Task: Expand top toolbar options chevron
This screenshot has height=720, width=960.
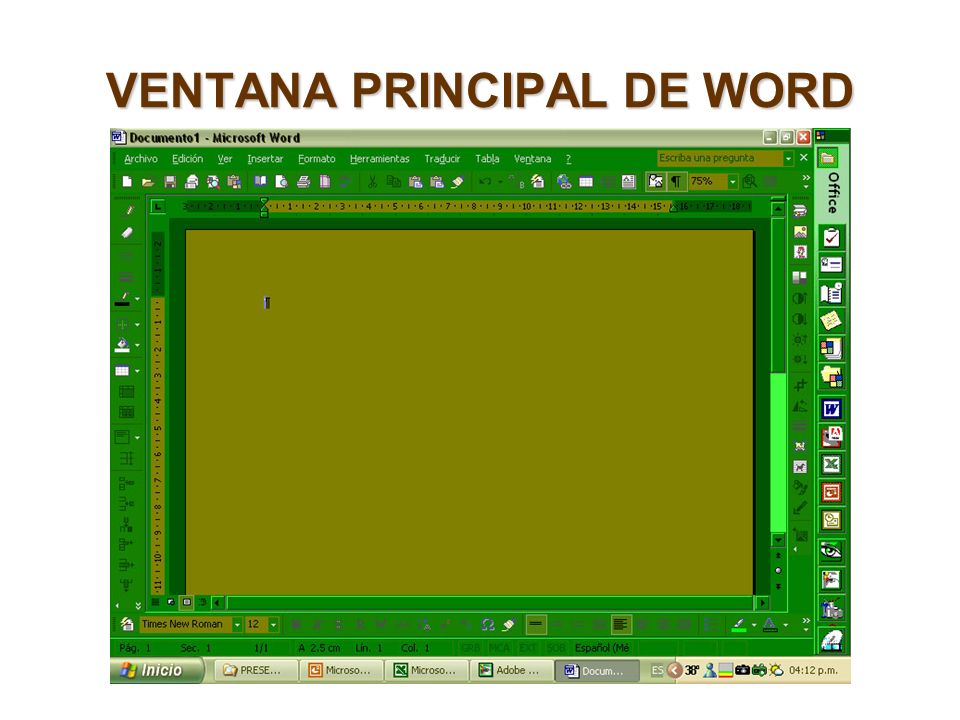Action: click(x=806, y=181)
